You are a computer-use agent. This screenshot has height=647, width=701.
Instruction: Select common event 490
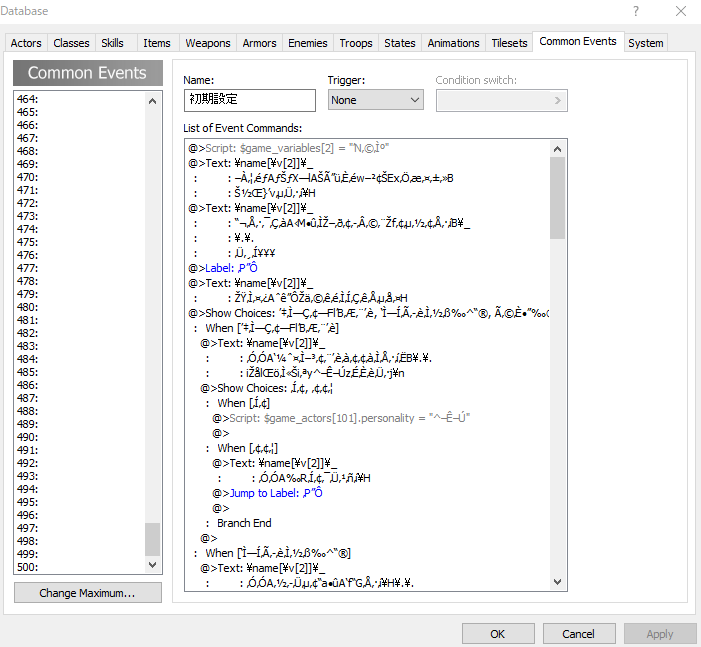pos(80,437)
